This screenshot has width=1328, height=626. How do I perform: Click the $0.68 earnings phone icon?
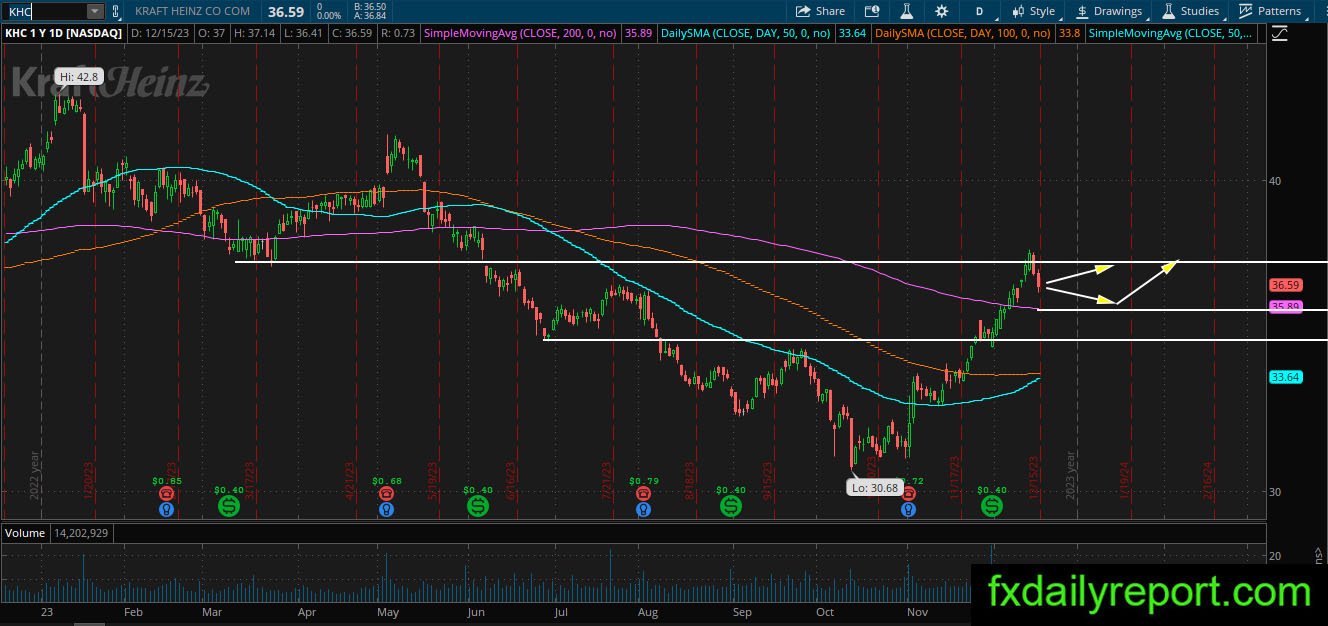pyautogui.click(x=386, y=494)
